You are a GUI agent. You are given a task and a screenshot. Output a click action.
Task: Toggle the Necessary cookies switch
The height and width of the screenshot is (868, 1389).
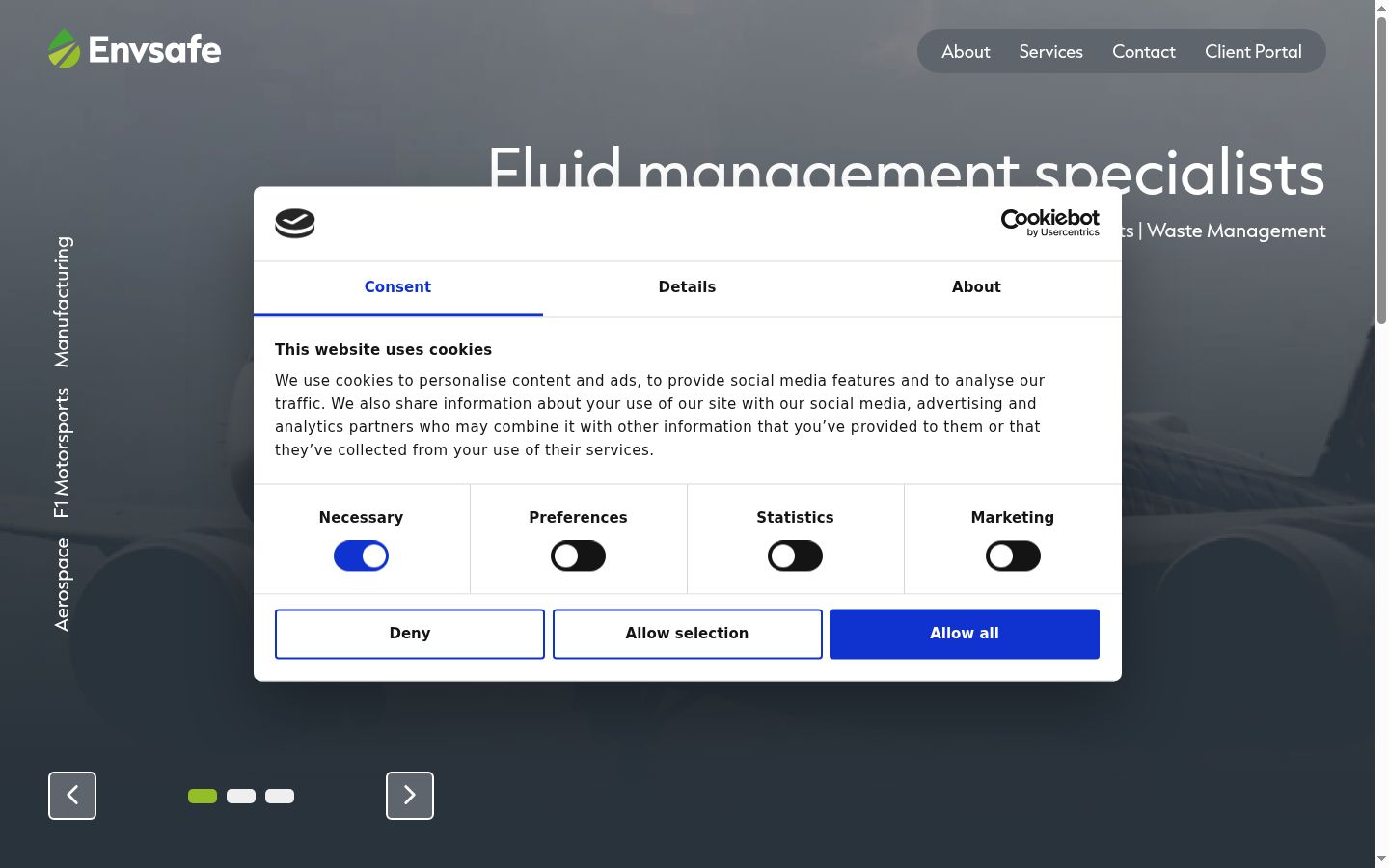click(361, 556)
